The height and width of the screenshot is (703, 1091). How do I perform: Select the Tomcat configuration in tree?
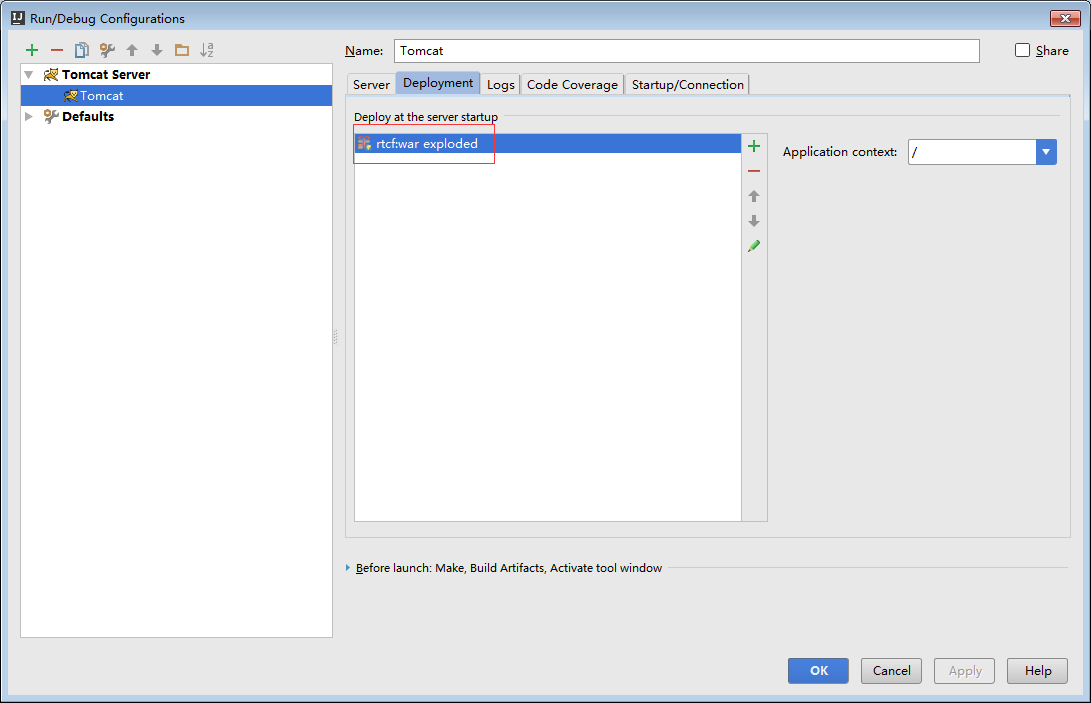177,95
